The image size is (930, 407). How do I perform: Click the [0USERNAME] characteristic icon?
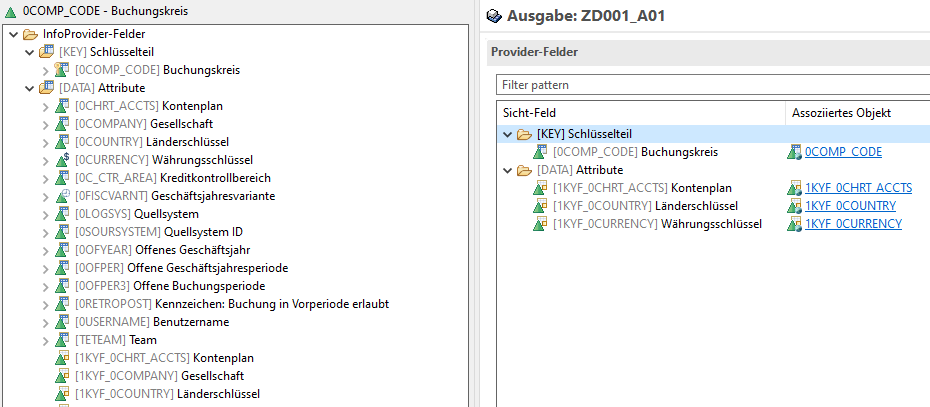point(62,322)
